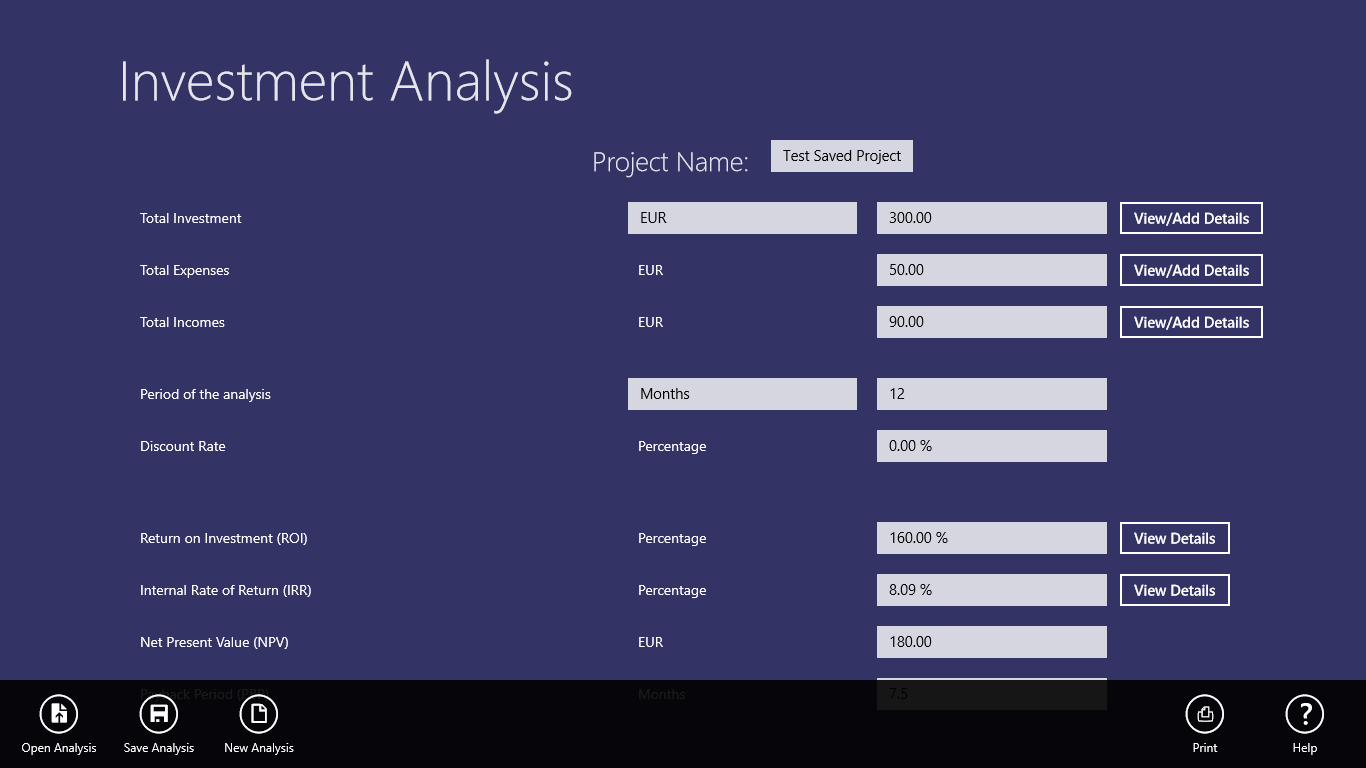Open the Months period unit dropdown
Image resolution: width=1366 pixels, height=768 pixels.
pyautogui.click(x=742, y=394)
